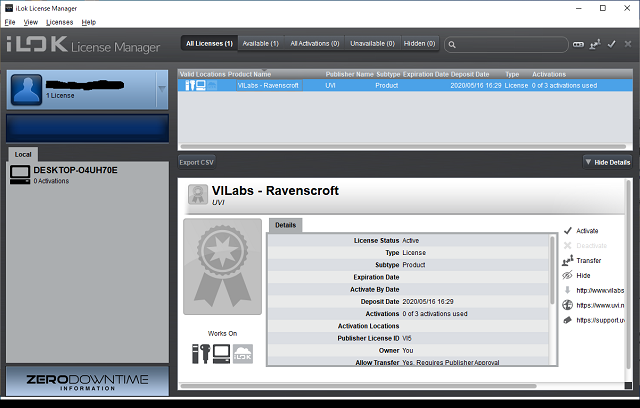Sort by Subtype column header
Image resolution: width=640 pixels, height=408 pixels.
(388, 74)
